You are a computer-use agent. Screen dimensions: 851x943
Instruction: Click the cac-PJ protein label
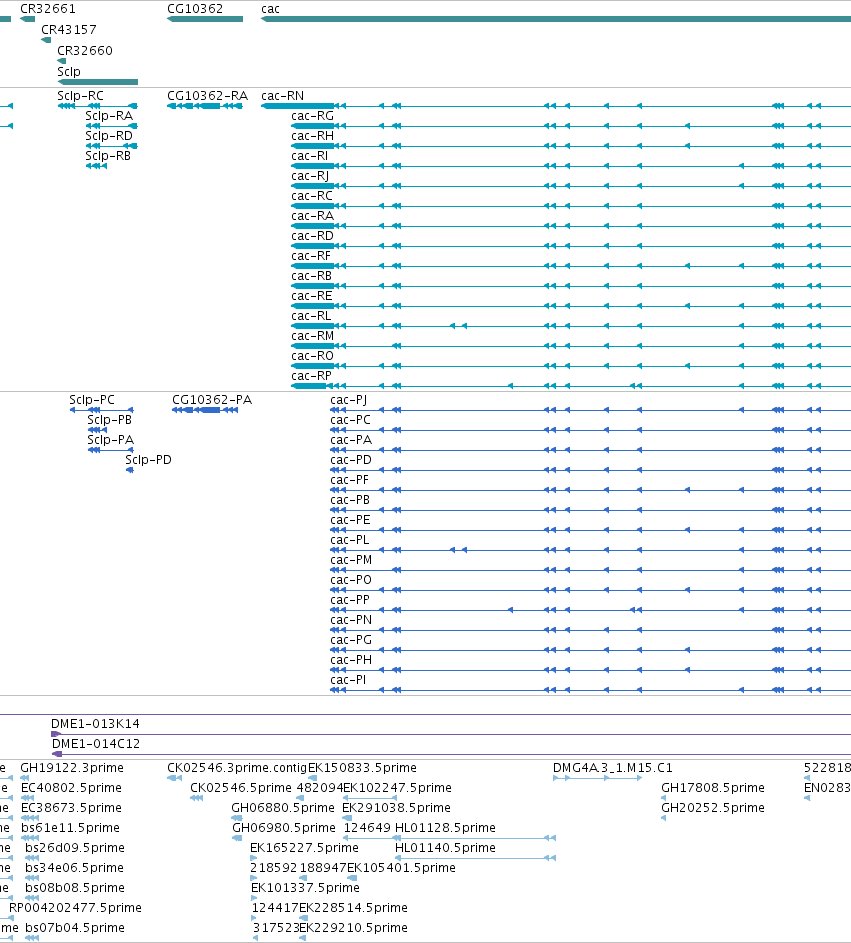pyautogui.click(x=348, y=400)
